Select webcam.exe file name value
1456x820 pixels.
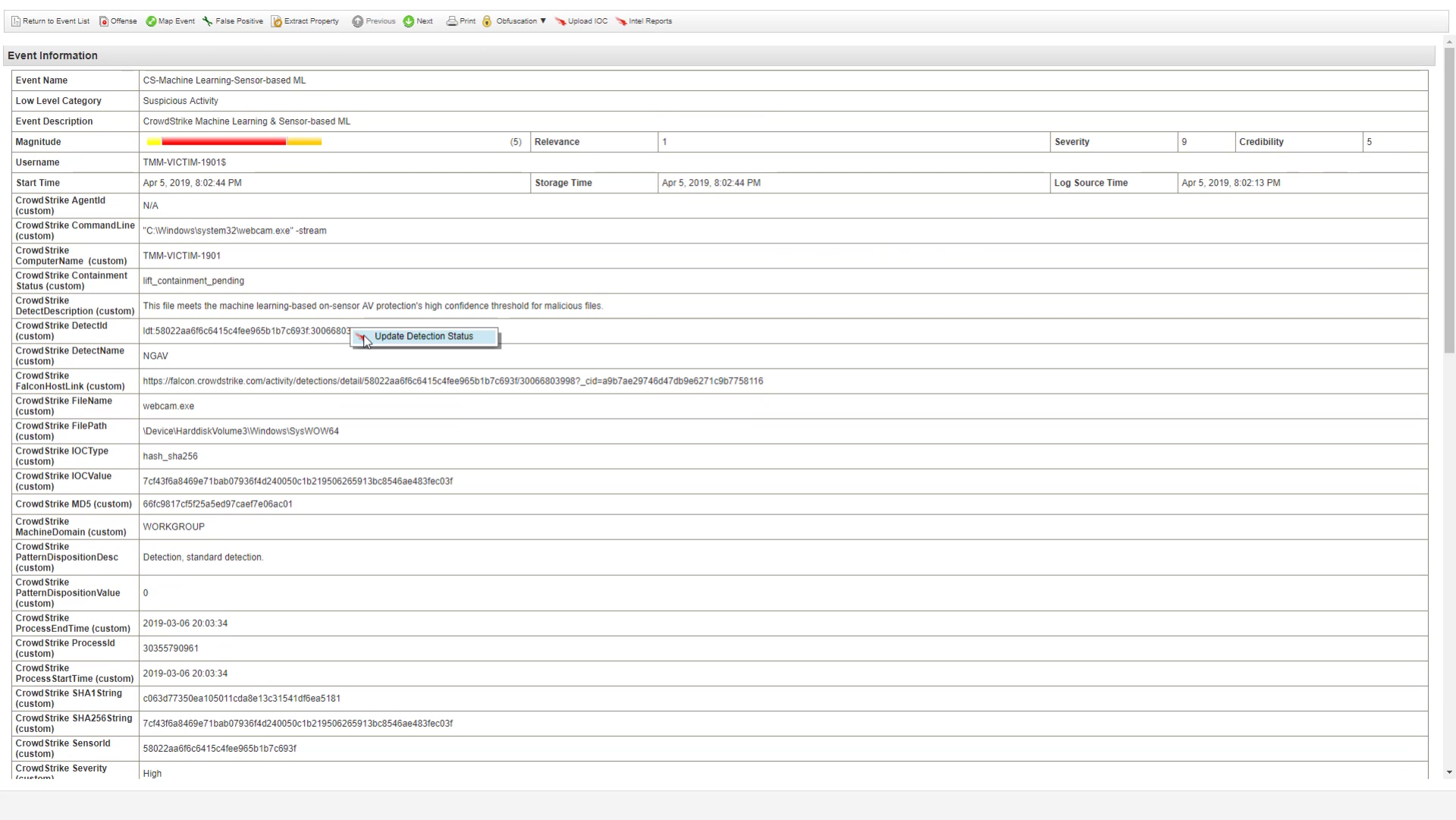168,406
